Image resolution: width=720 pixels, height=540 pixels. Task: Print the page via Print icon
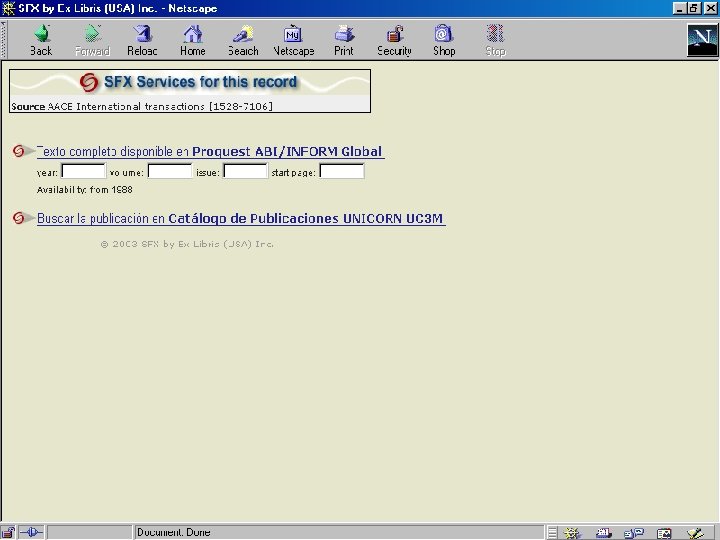(x=344, y=40)
